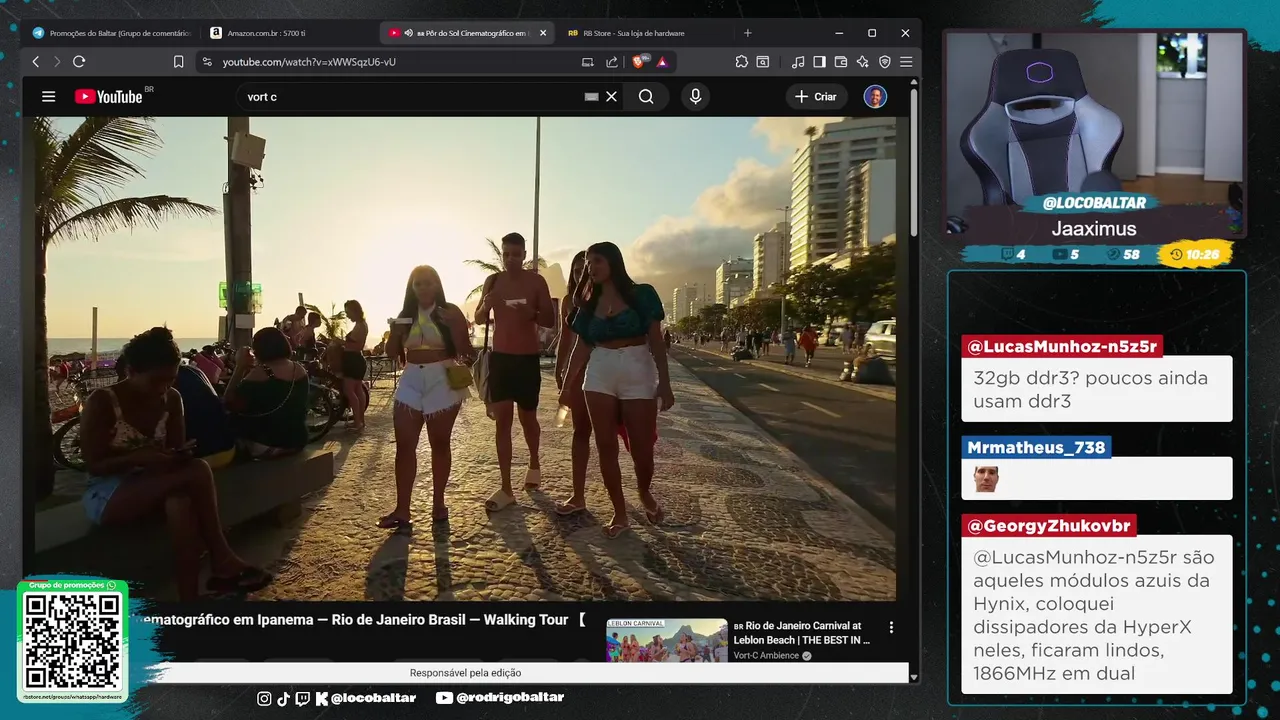The image size is (1280, 720).
Task: Click the Jaaximus name under the webcam
Action: click(1094, 229)
